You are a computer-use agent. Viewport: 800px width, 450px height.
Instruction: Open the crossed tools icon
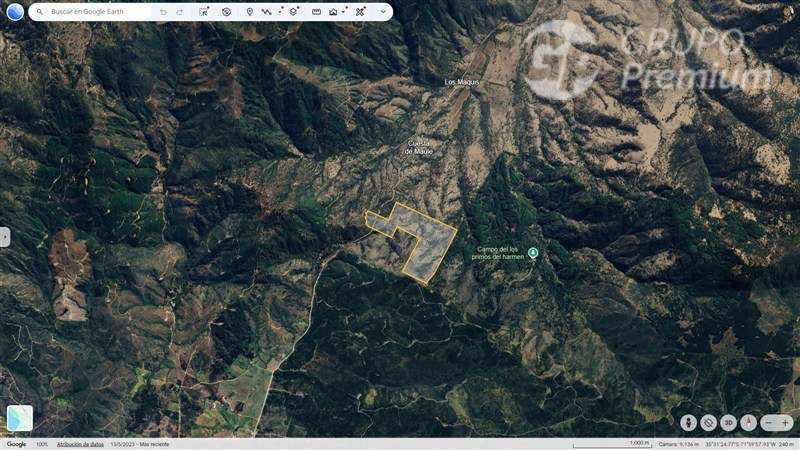click(x=360, y=12)
